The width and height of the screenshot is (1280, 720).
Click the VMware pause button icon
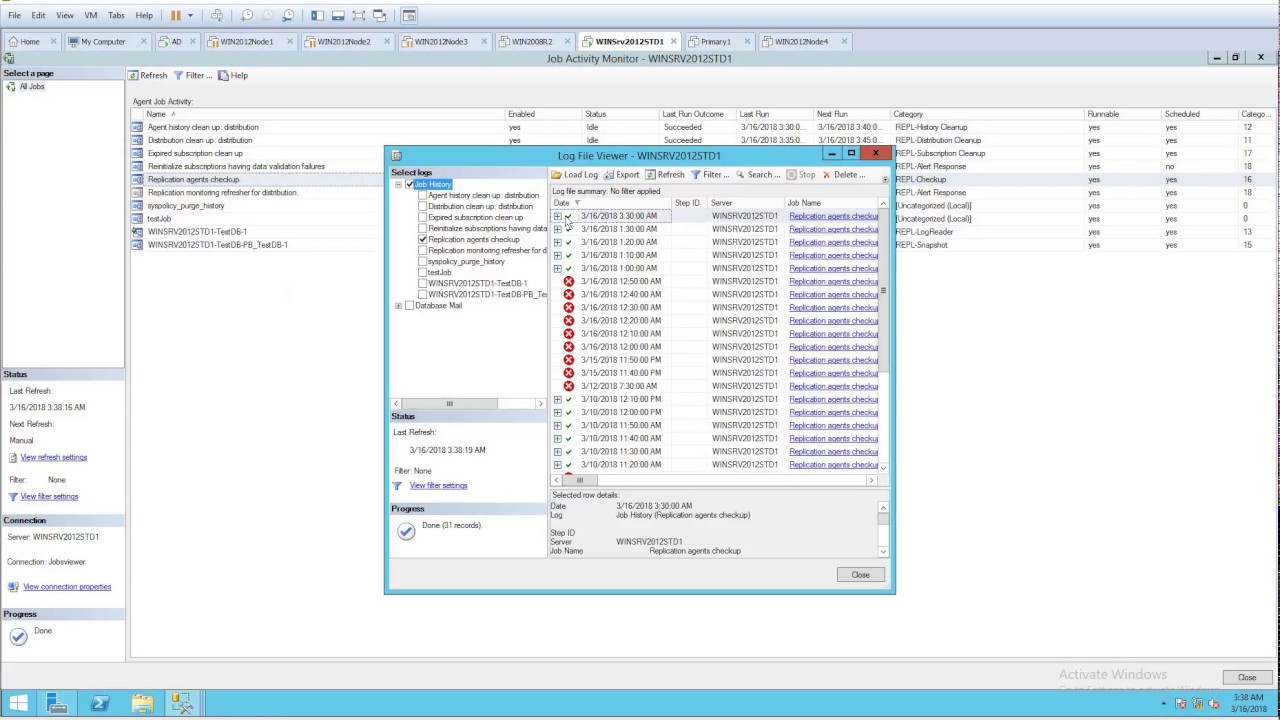(176, 15)
